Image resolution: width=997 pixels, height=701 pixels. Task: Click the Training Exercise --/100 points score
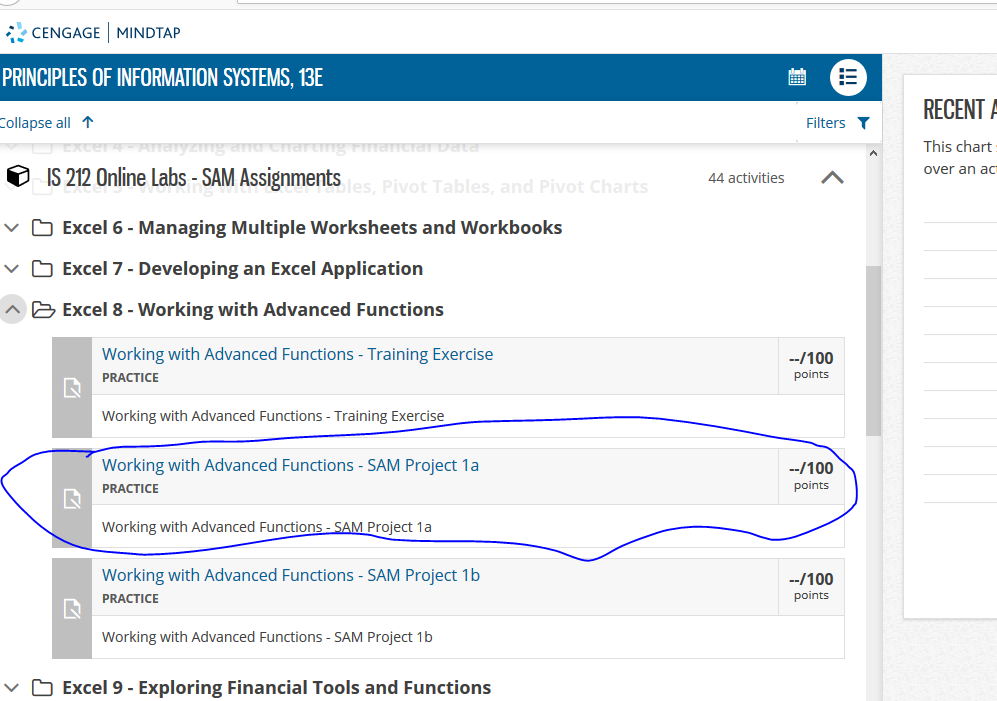(x=811, y=365)
